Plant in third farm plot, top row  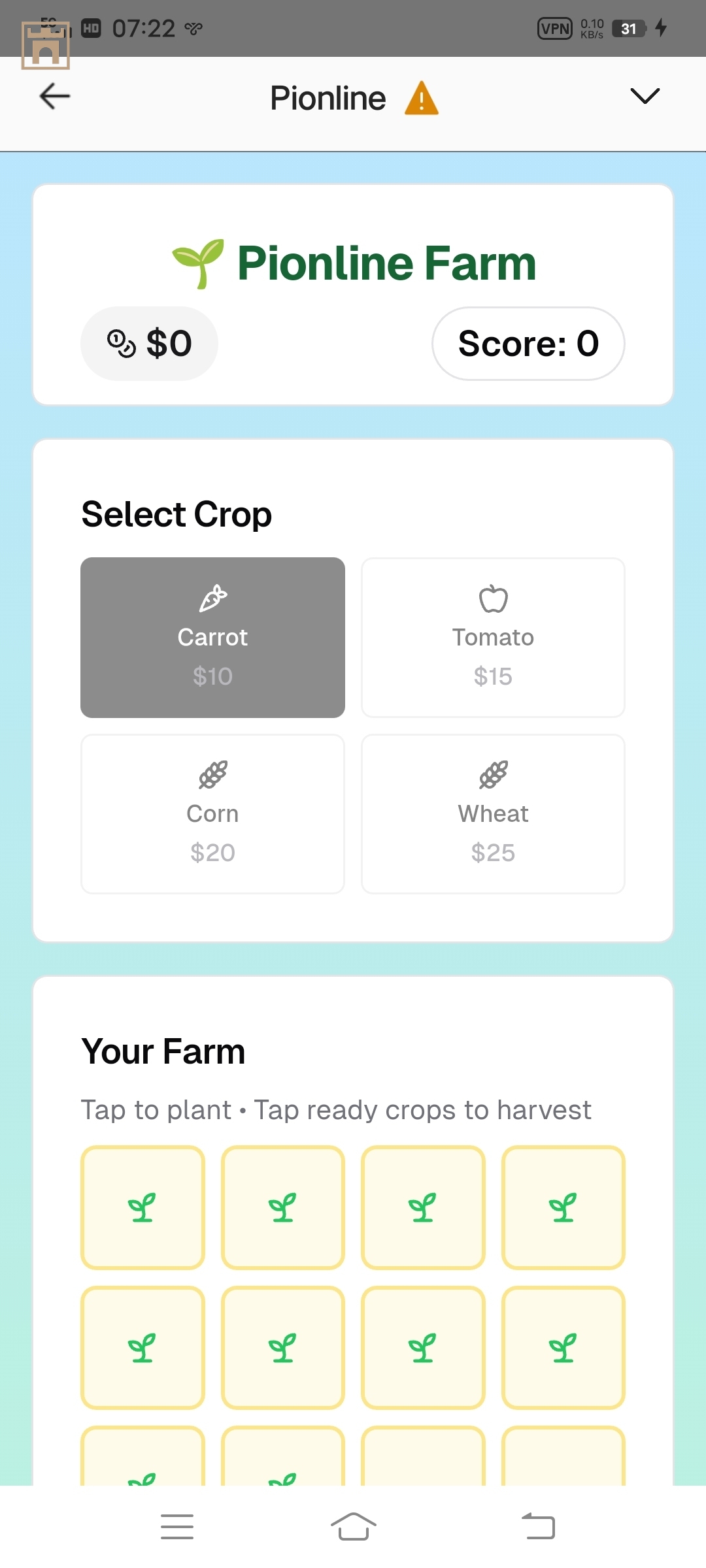[x=423, y=1207]
